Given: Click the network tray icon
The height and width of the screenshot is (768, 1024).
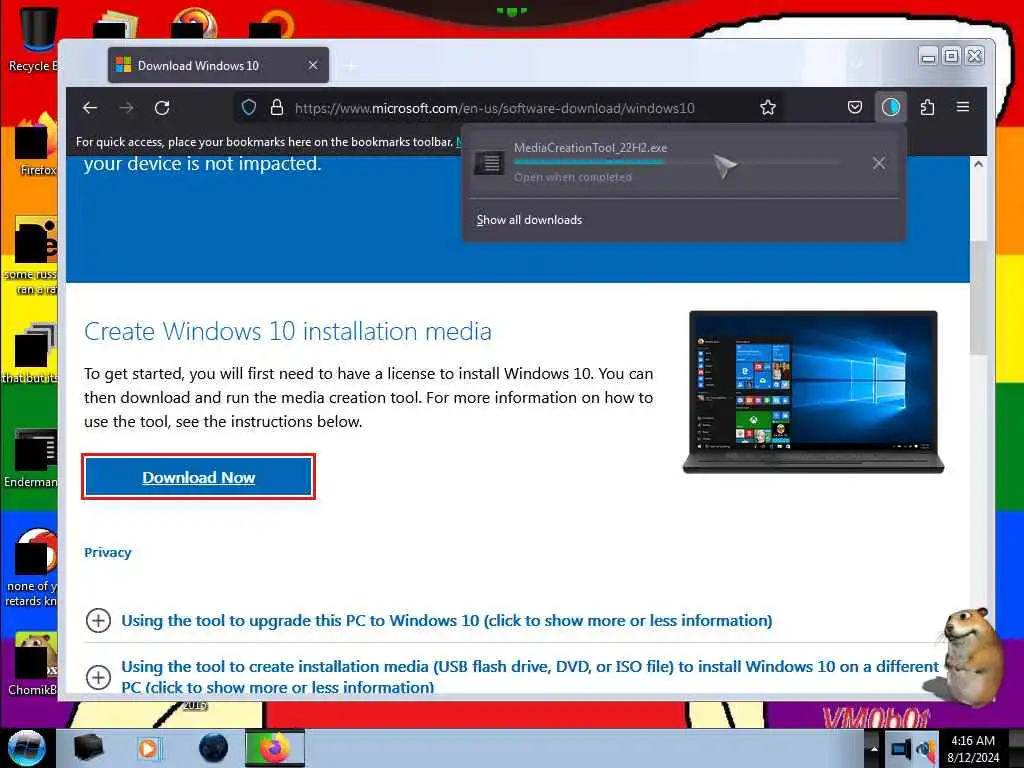Looking at the screenshot, I should [x=901, y=748].
